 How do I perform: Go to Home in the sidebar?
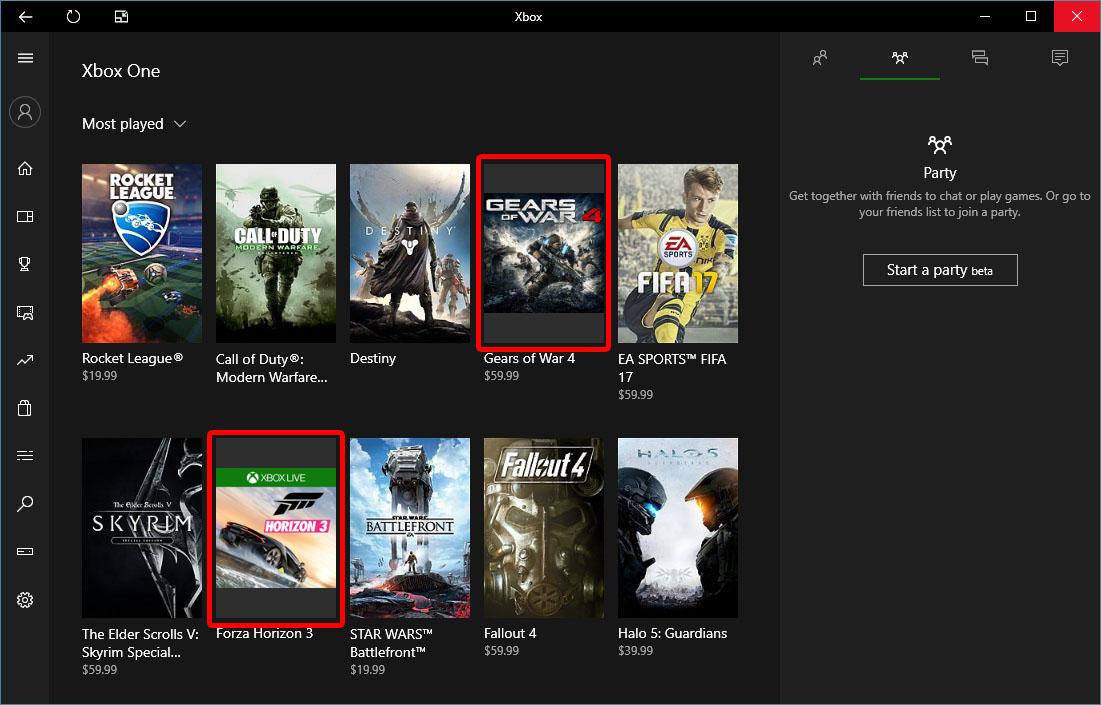pyautogui.click(x=25, y=168)
